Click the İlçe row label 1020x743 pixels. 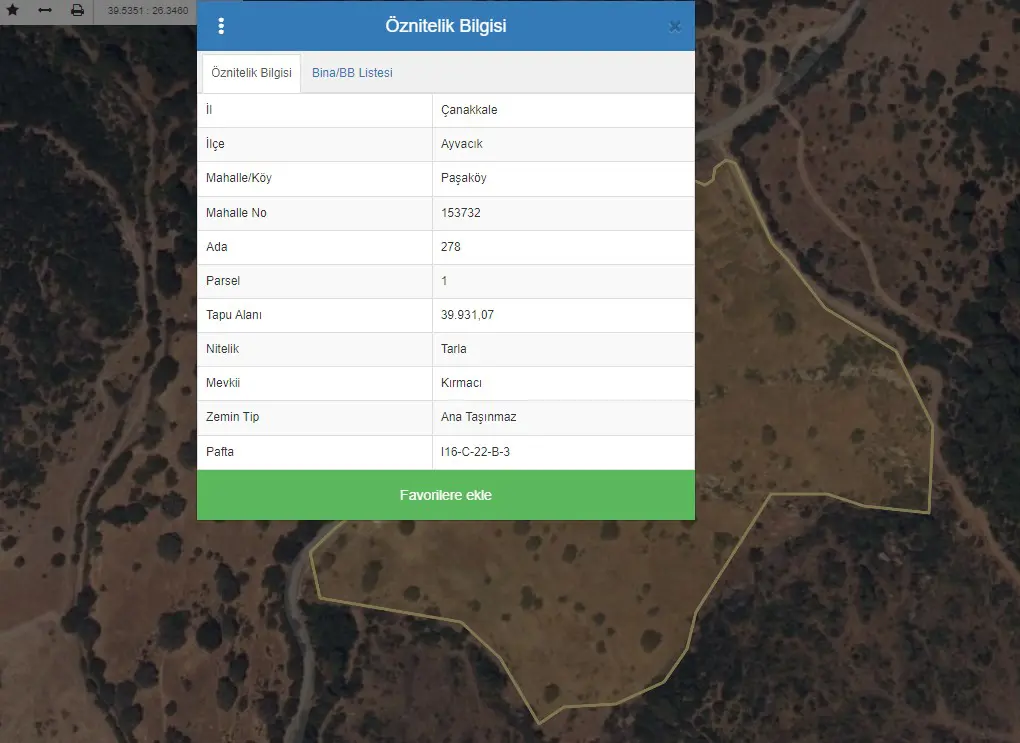[215, 144]
